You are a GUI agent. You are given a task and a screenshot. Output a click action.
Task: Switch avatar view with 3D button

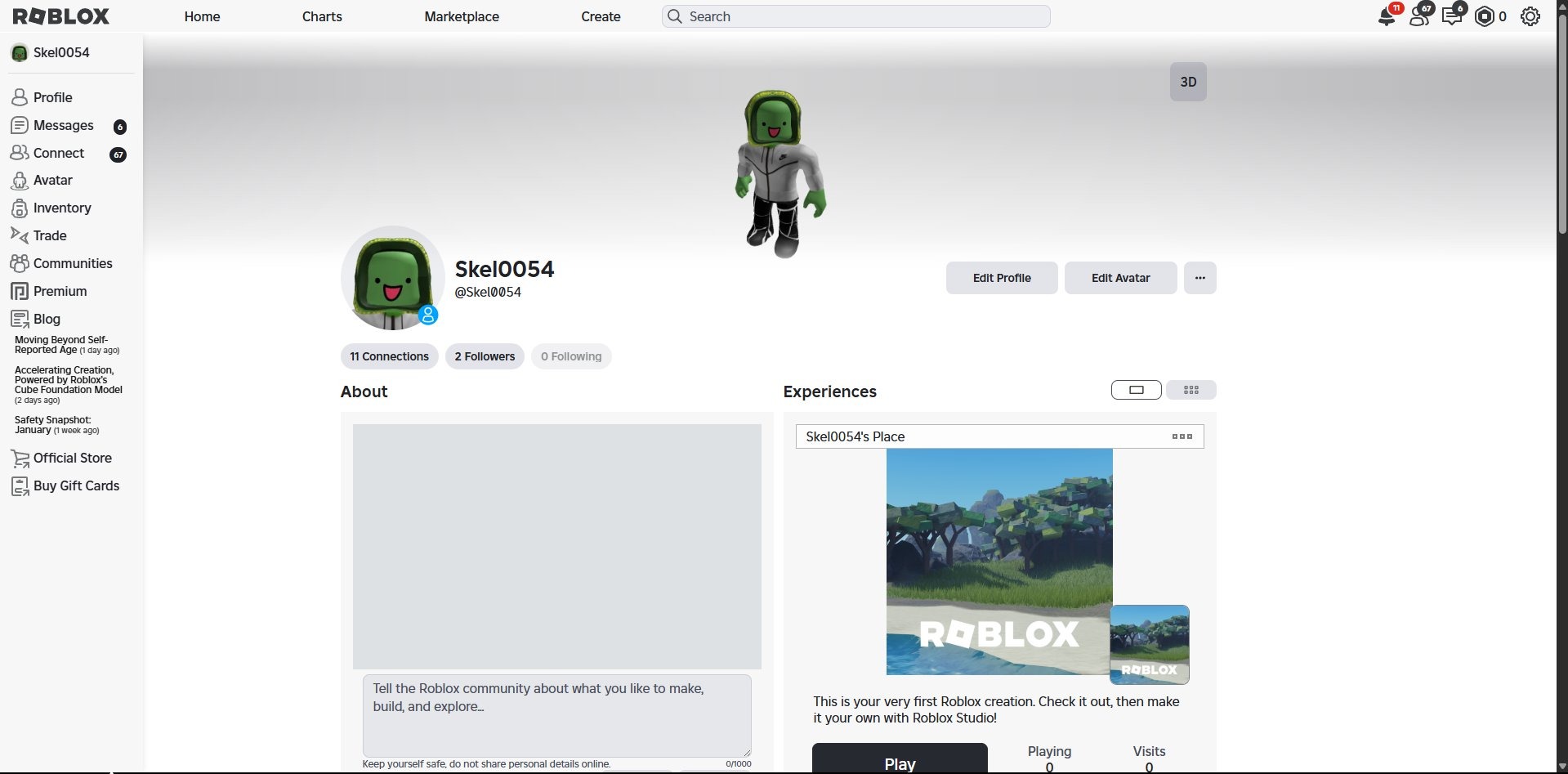1188,82
